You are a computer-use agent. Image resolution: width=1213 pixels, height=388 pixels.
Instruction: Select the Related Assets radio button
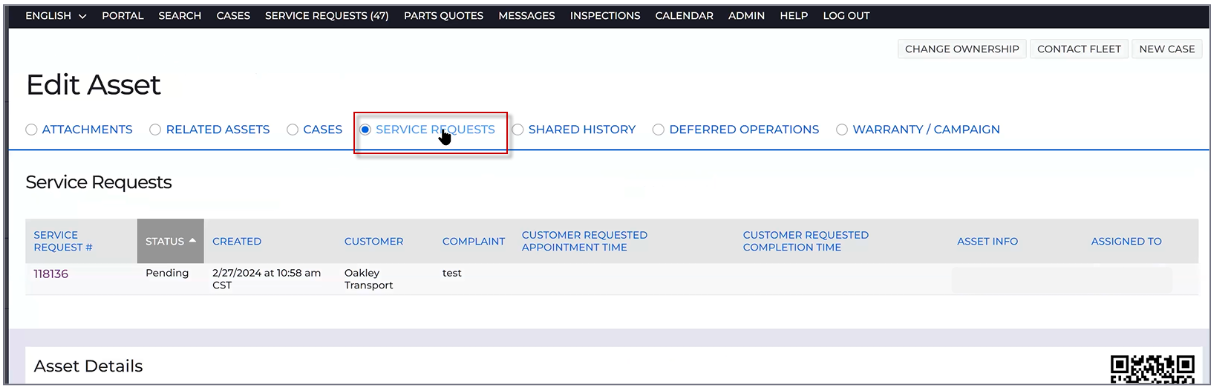point(155,130)
